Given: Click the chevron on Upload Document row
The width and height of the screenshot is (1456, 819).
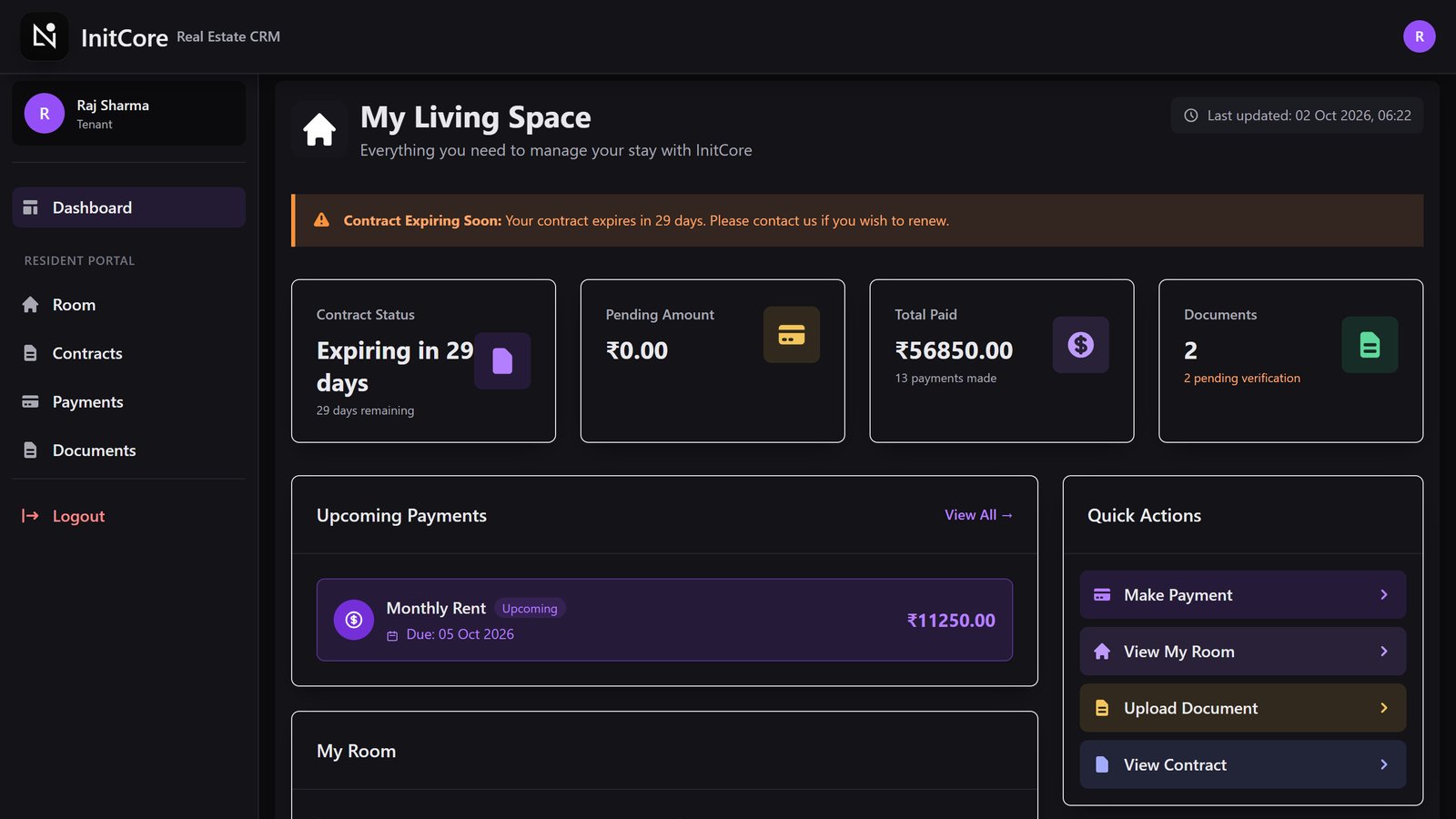Looking at the screenshot, I should 1384,708.
